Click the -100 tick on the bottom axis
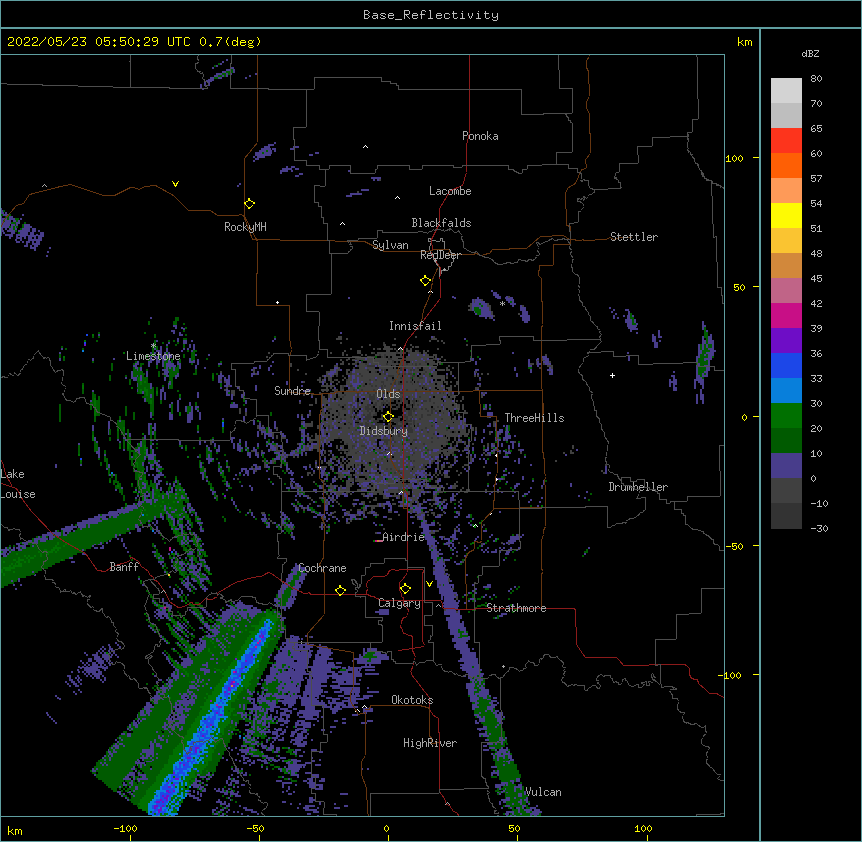The height and width of the screenshot is (842, 862). point(125,828)
